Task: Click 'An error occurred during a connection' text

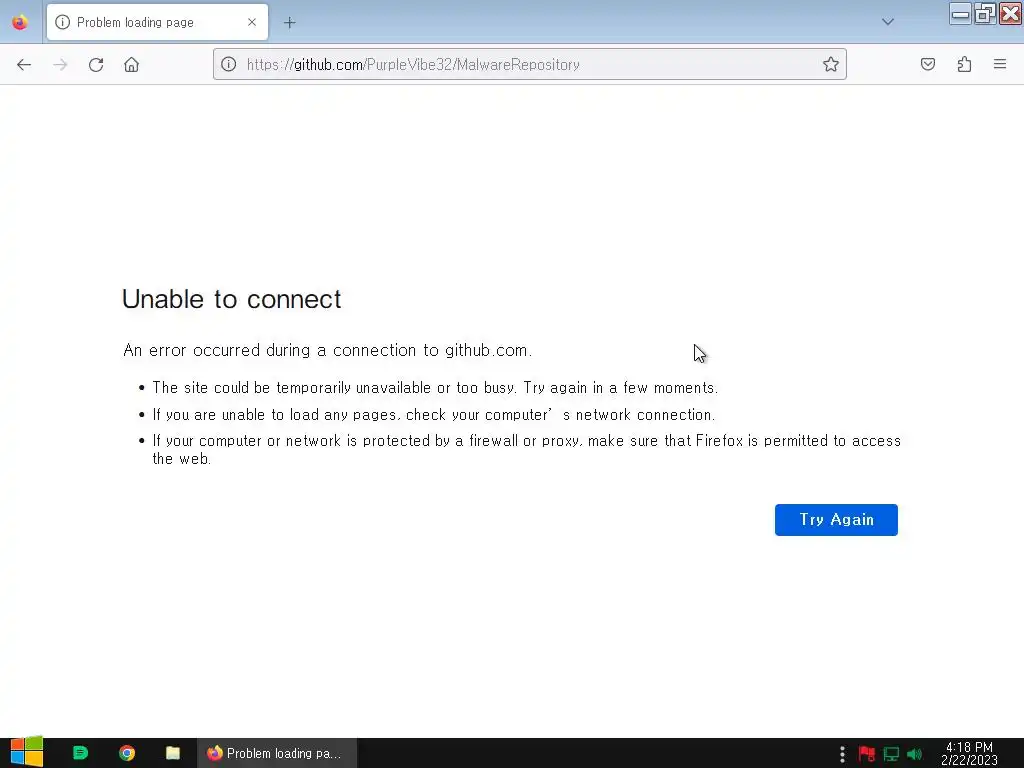Action: [x=328, y=350]
